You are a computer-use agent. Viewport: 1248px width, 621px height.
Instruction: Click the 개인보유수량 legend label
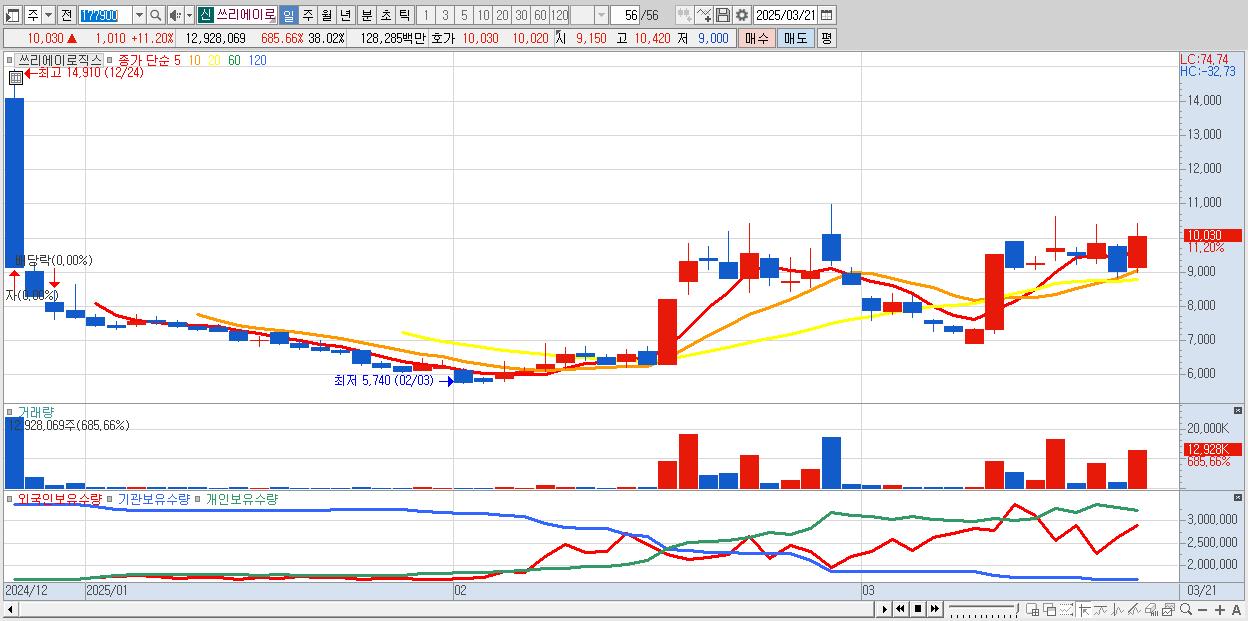tap(241, 498)
